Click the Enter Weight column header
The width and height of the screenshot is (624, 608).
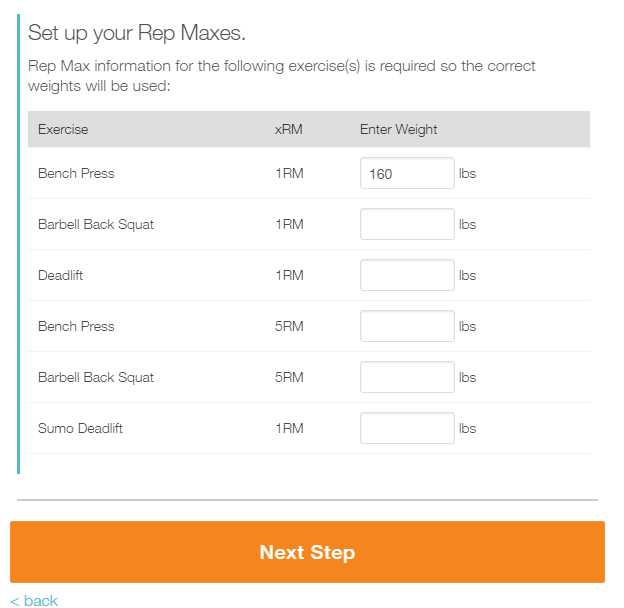398,129
